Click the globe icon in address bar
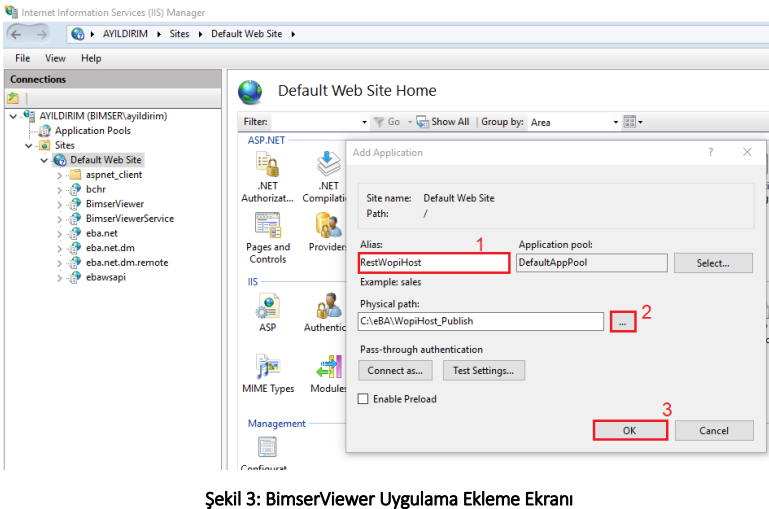Viewport: 769px width, 509px height. (77, 34)
